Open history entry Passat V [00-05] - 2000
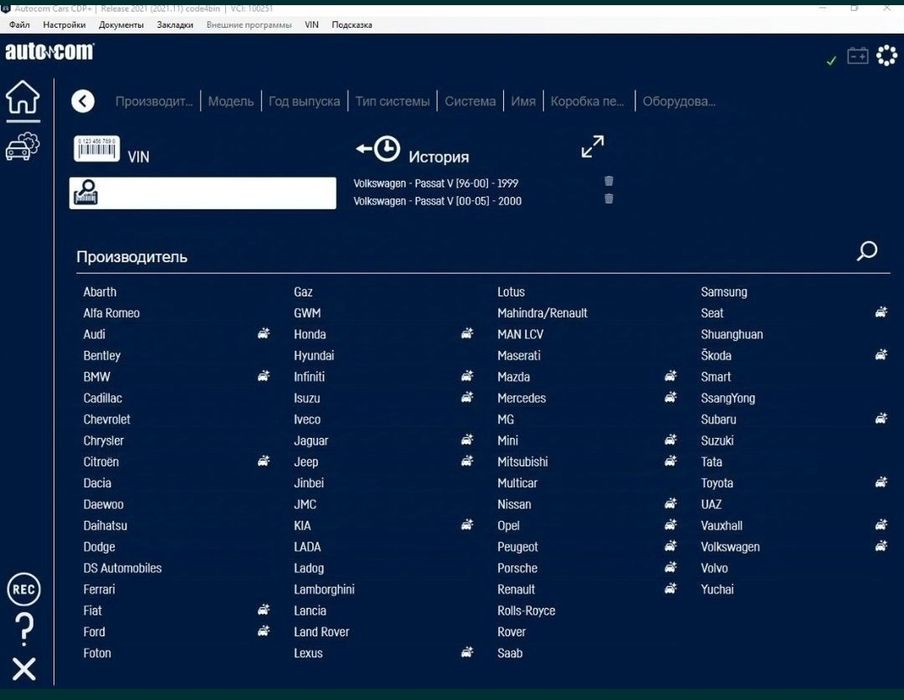 pos(438,201)
